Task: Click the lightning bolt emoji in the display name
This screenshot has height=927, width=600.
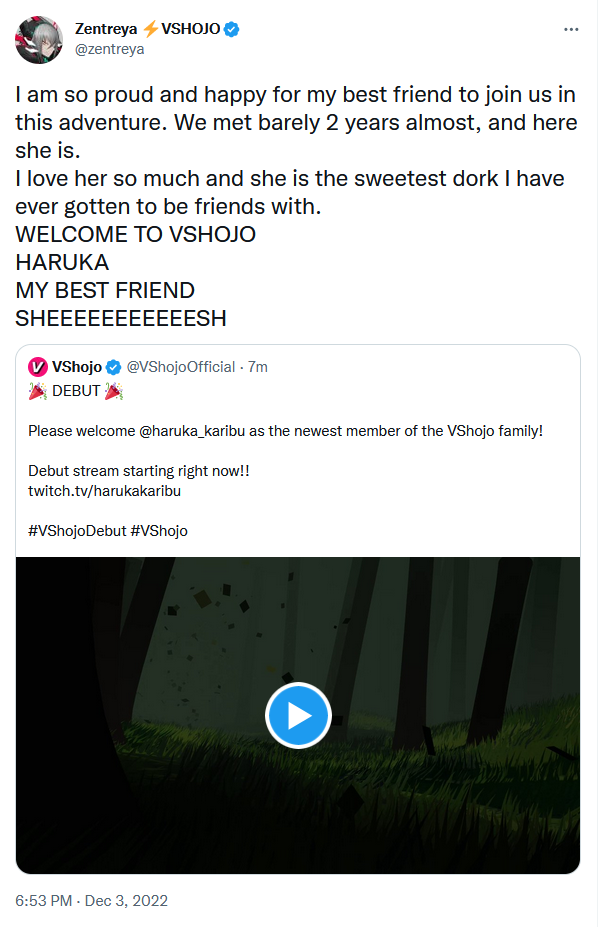Action: click(150, 30)
